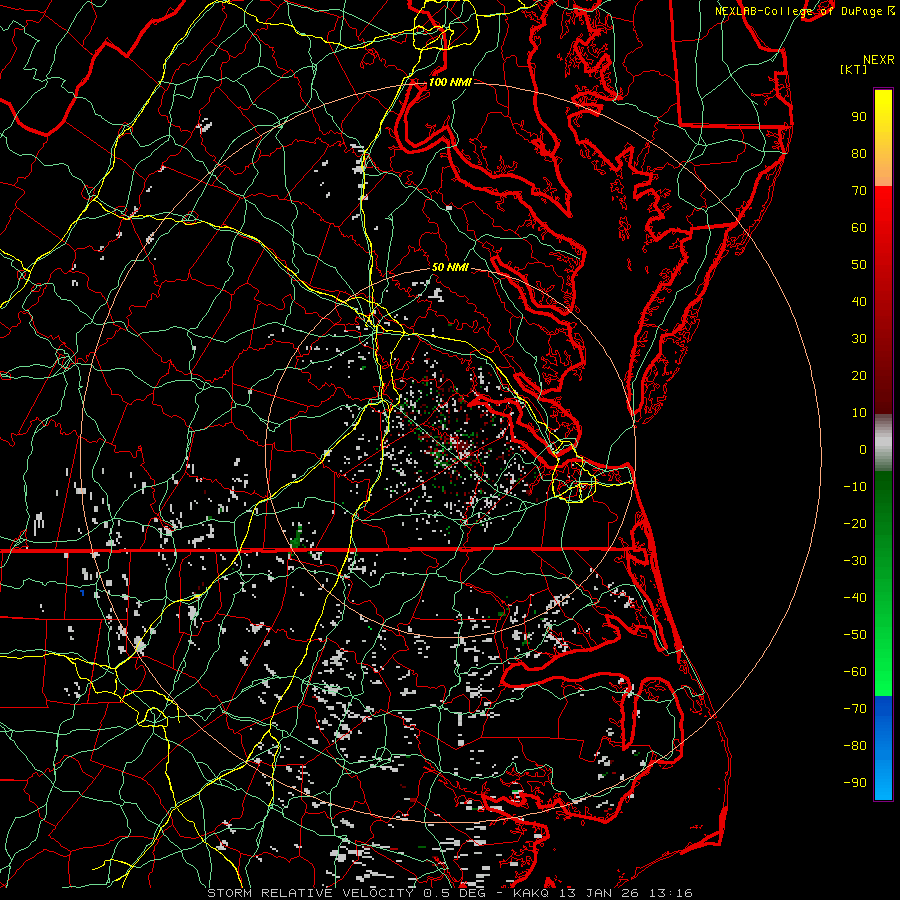Click the 50 NMI range ring label

coord(450,267)
